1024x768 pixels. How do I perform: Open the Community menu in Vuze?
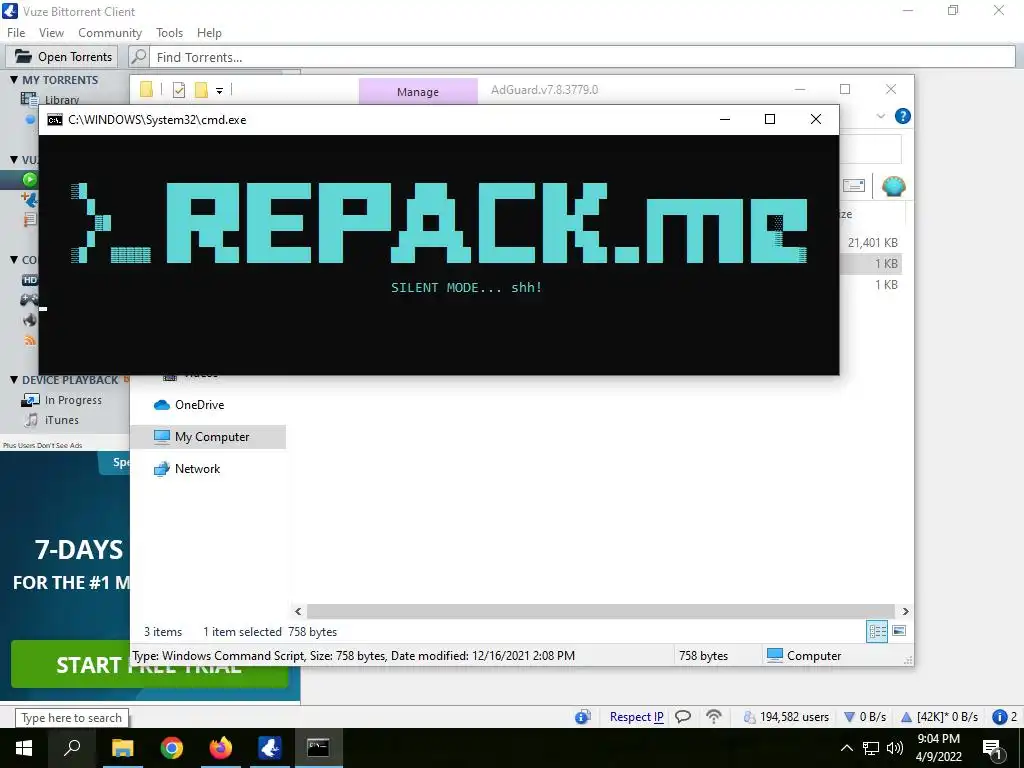coord(110,33)
